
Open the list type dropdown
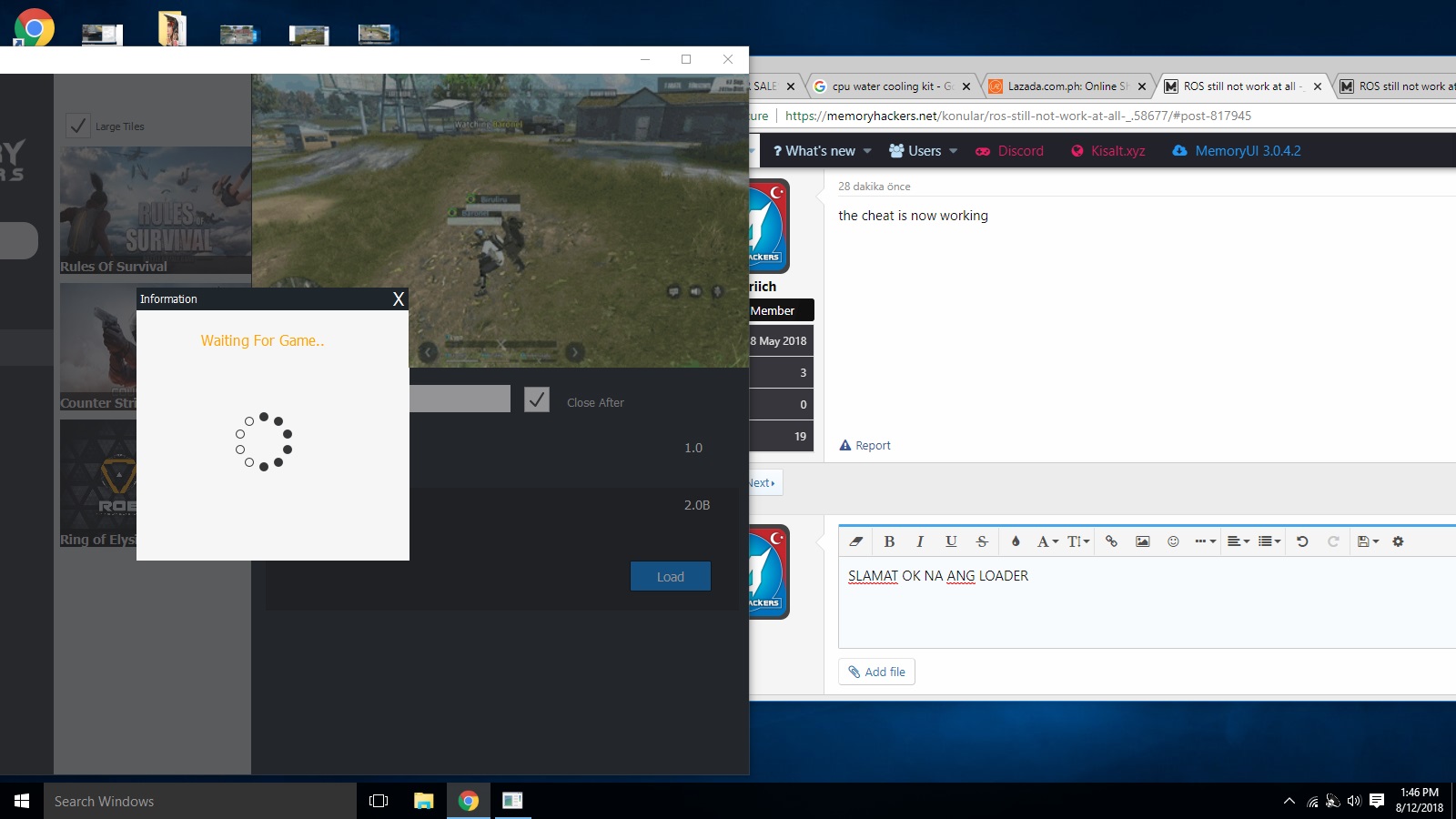[1269, 541]
